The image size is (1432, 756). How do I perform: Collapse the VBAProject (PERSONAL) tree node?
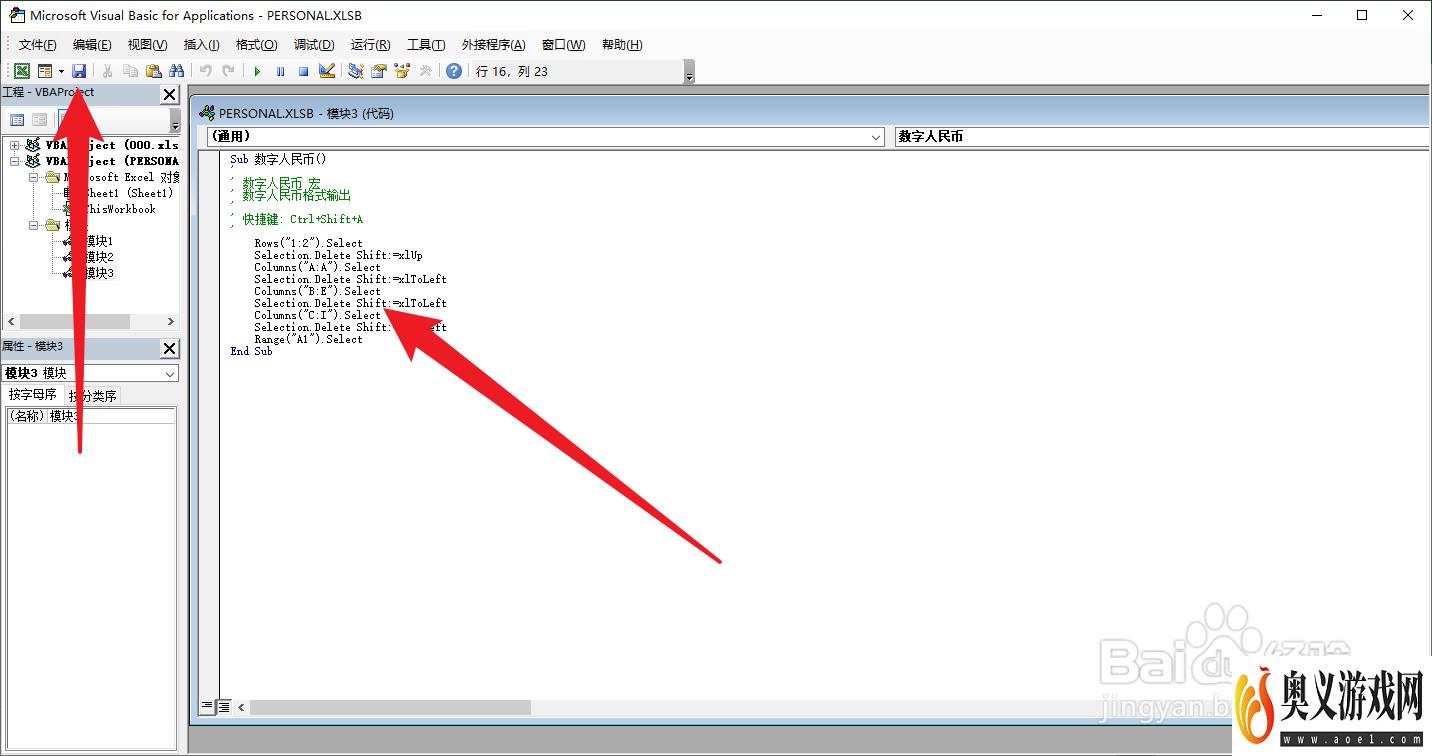15,161
